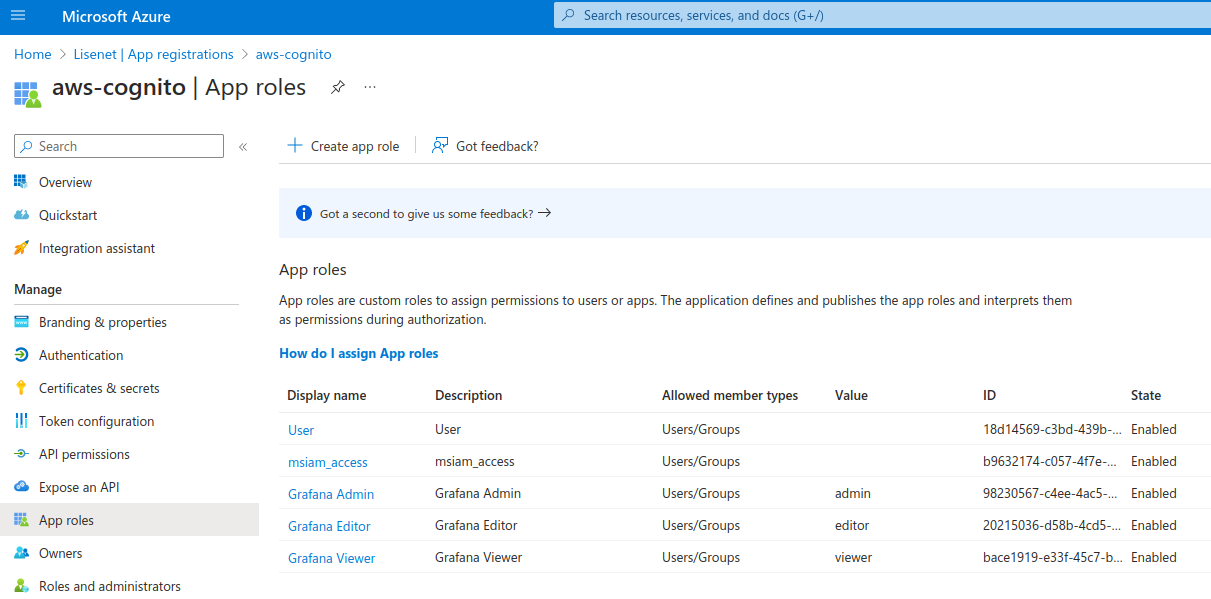The image size is (1211, 599).
Task: Click the 'editor' value cell
Action: tap(852, 525)
